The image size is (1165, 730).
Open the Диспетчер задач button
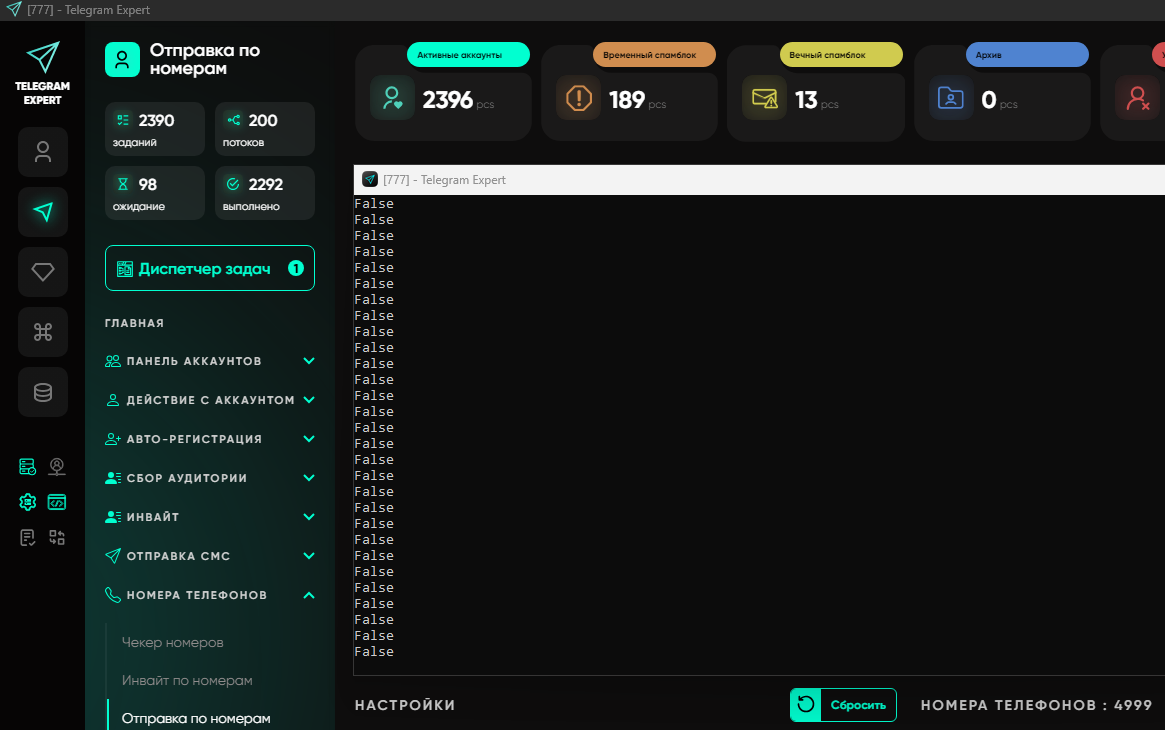tap(209, 268)
